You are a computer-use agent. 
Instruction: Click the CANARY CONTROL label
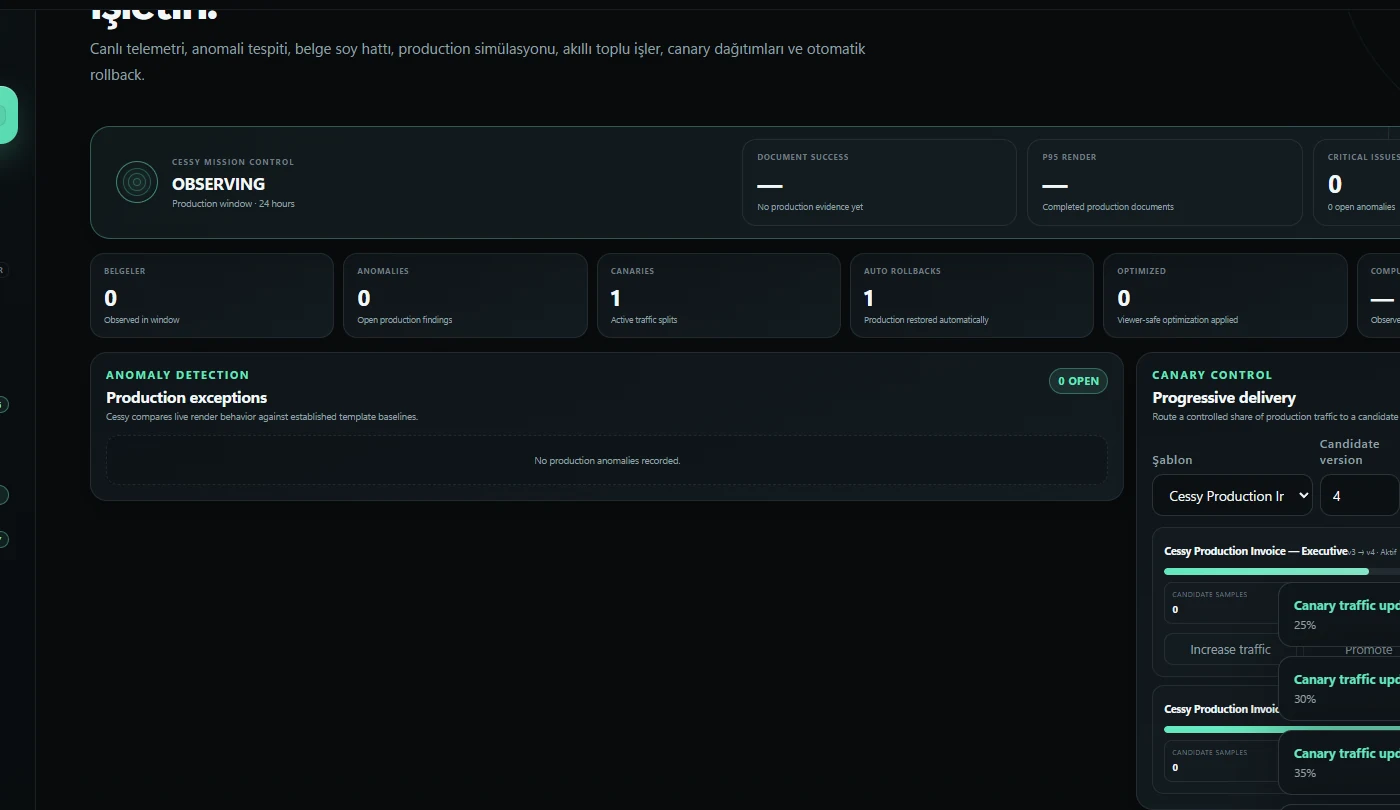coord(1212,375)
